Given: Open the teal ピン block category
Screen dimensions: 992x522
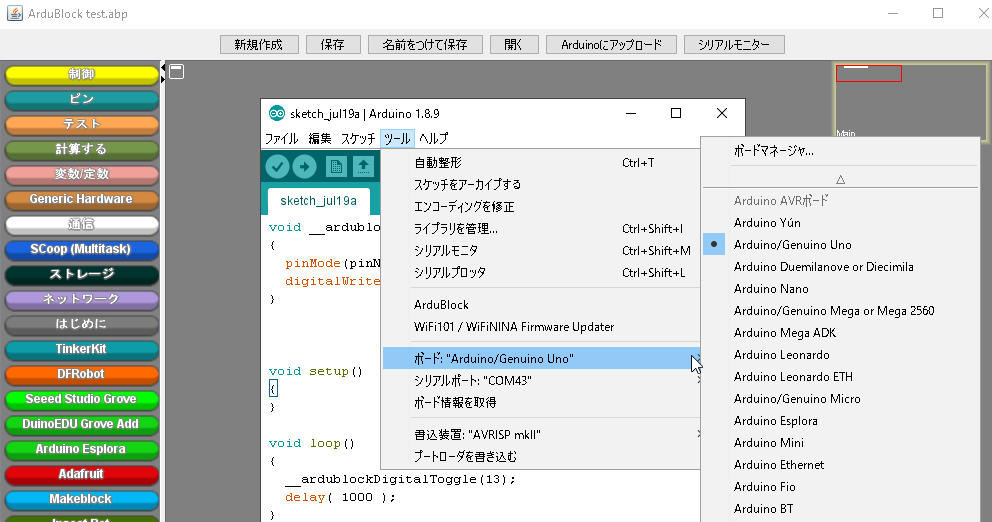Looking at the screenshot, I should 81,99.
